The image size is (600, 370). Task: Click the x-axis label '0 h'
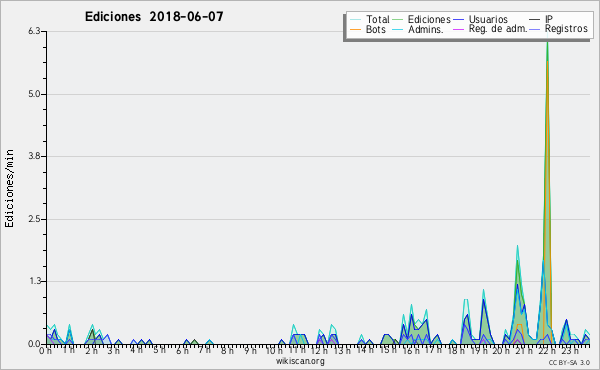point(46,351)
